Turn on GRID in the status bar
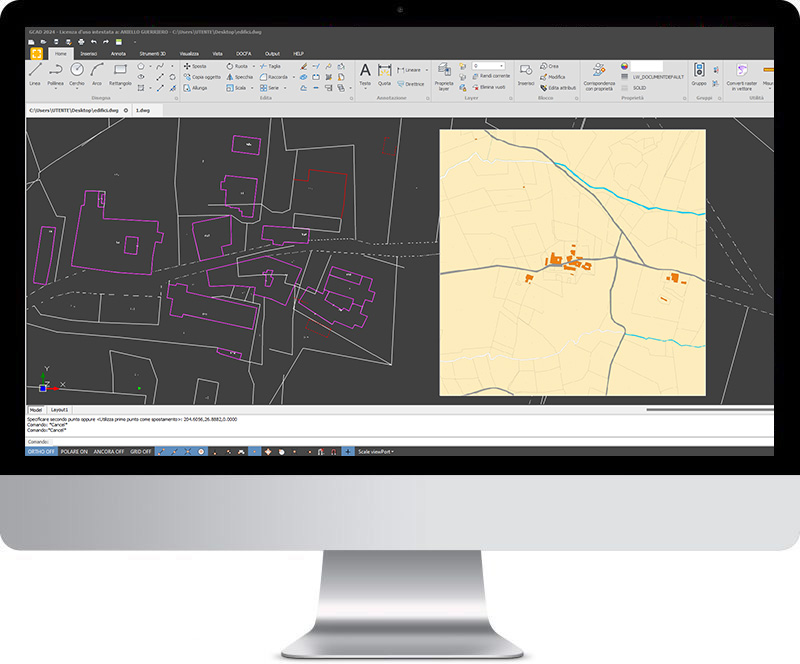The image size is (800, 664). click(139, 452)
